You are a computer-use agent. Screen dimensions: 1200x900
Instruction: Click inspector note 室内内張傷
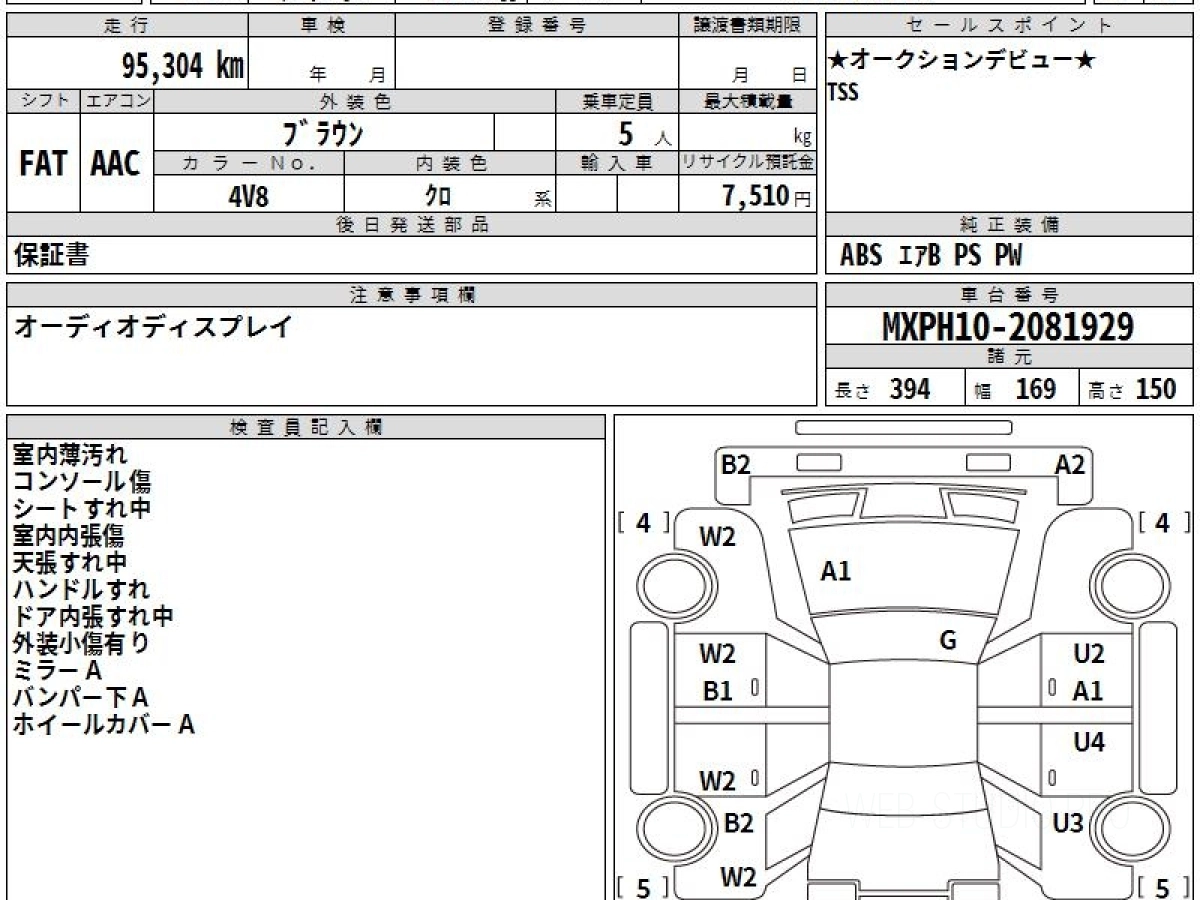pos(68,536)
